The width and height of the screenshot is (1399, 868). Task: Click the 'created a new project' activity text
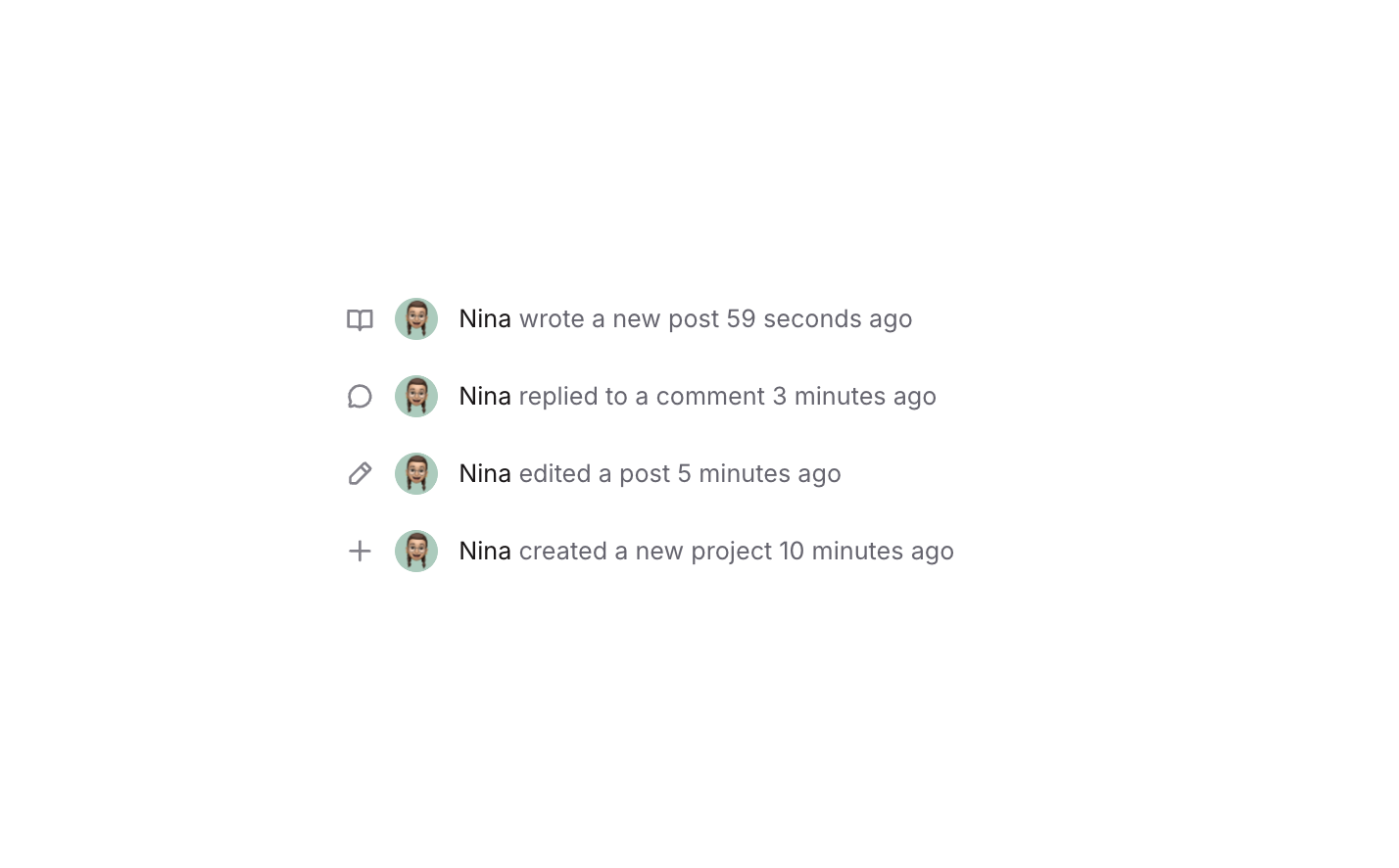tap(646, 552)
